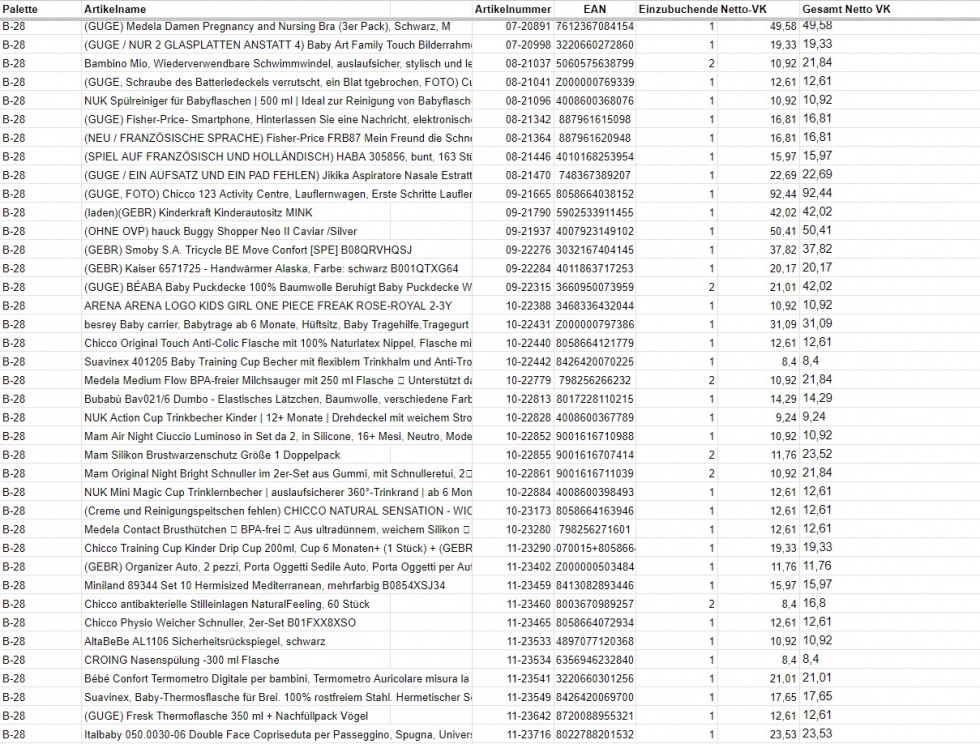
Task: Click the Italbaby 050.0030-06 Double Face cell
Action: point(278,735)
